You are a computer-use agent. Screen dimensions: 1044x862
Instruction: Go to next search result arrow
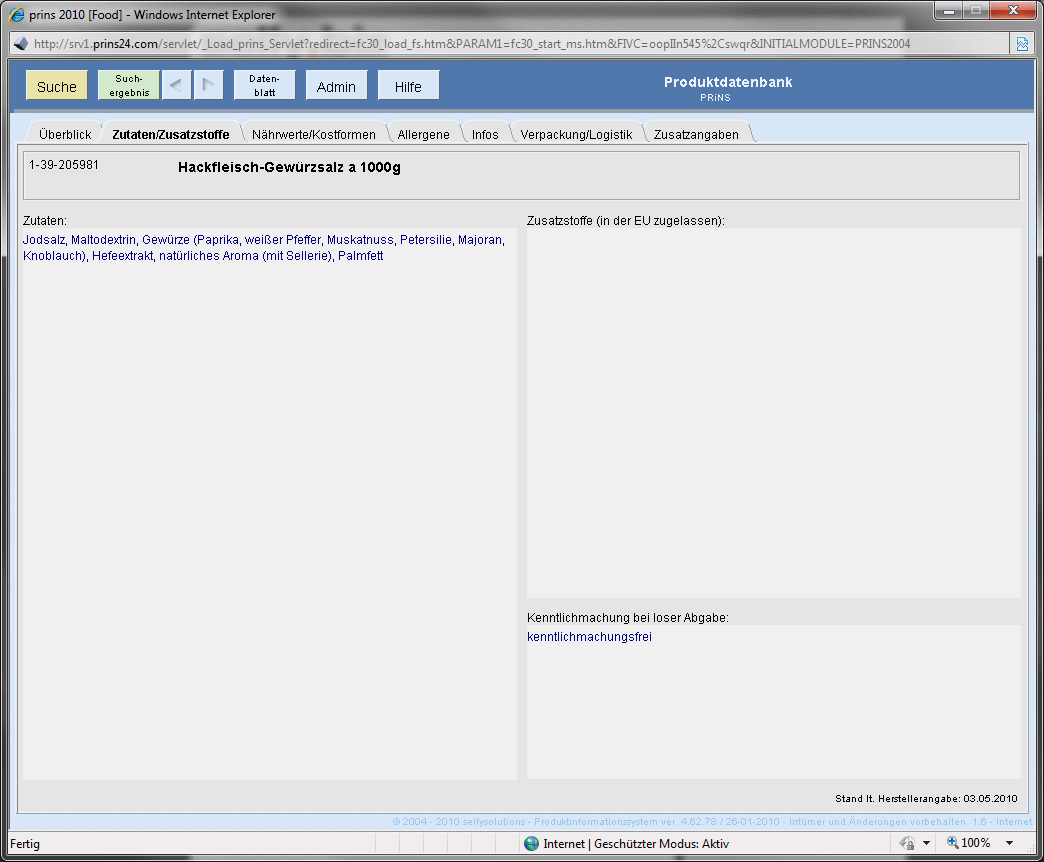[x=209, y=86]
